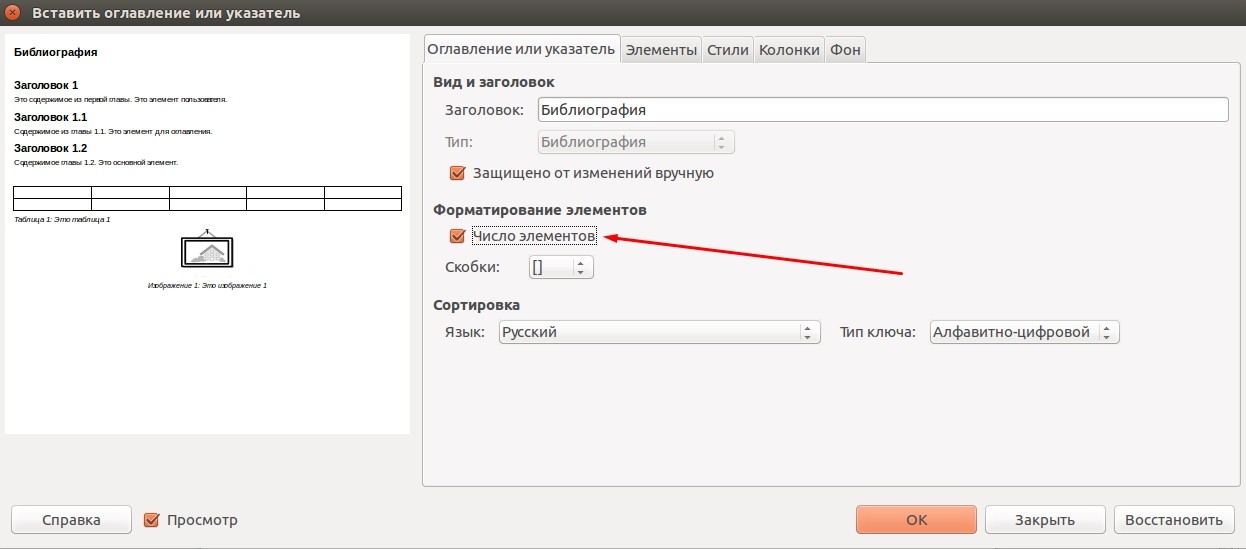
Task: Open the Скобки bracket dropdown
Action: [x=561, y=267]
